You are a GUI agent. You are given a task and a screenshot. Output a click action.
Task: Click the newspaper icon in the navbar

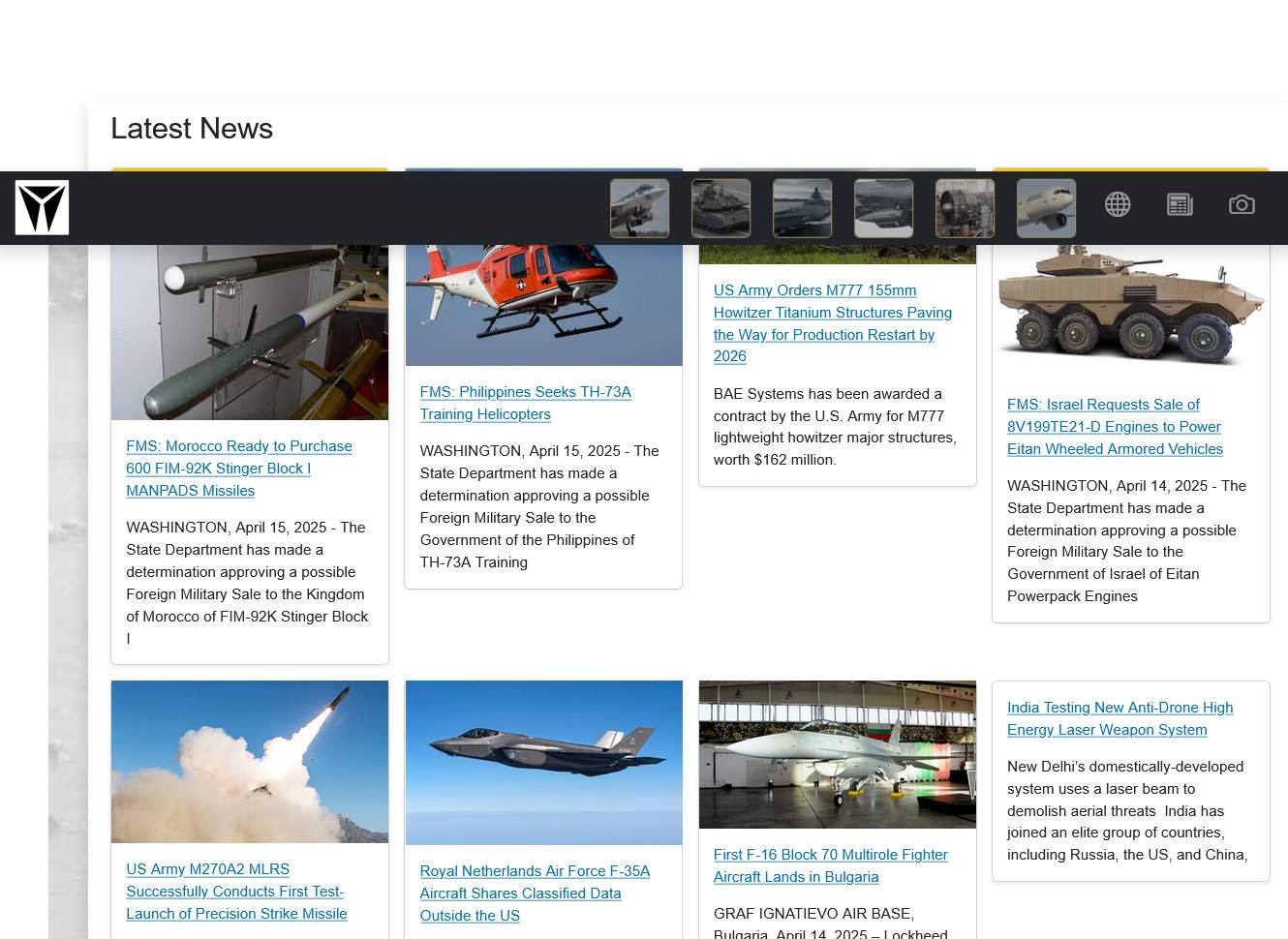1180,204
